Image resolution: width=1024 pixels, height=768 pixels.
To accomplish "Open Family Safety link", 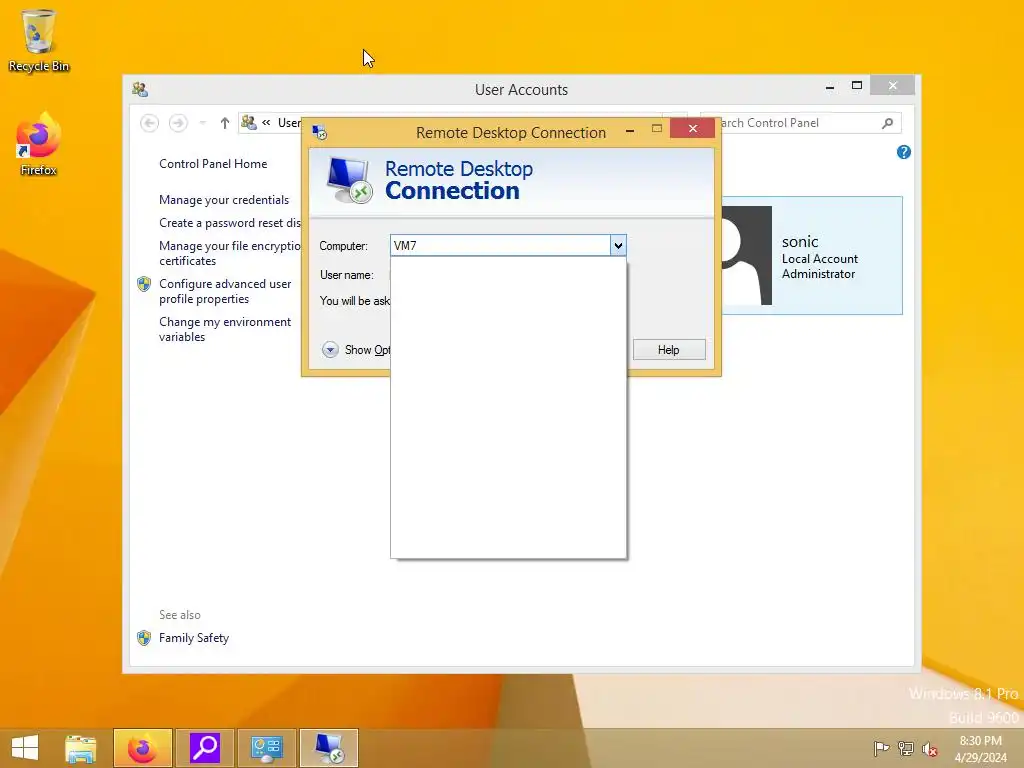I will point(193,638).
